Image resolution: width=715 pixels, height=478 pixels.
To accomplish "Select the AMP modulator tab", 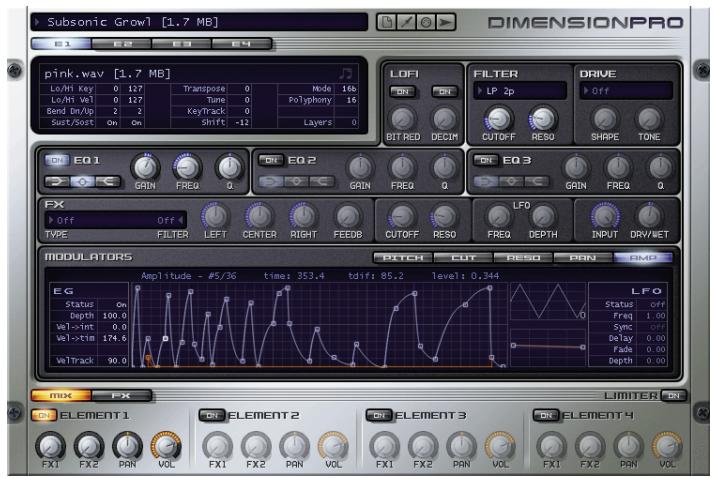I will tap(643, 258).
